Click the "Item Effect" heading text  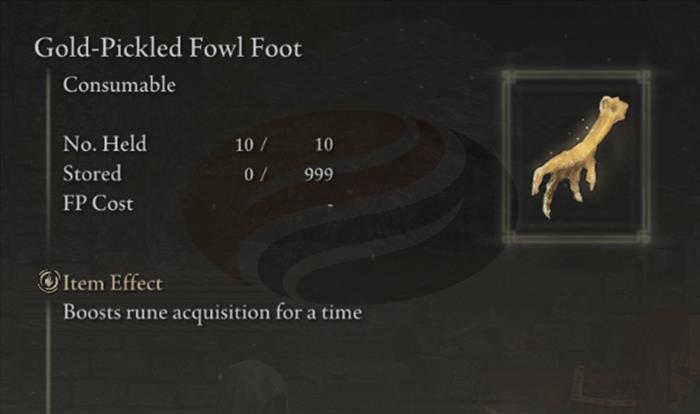pos(112,283)
